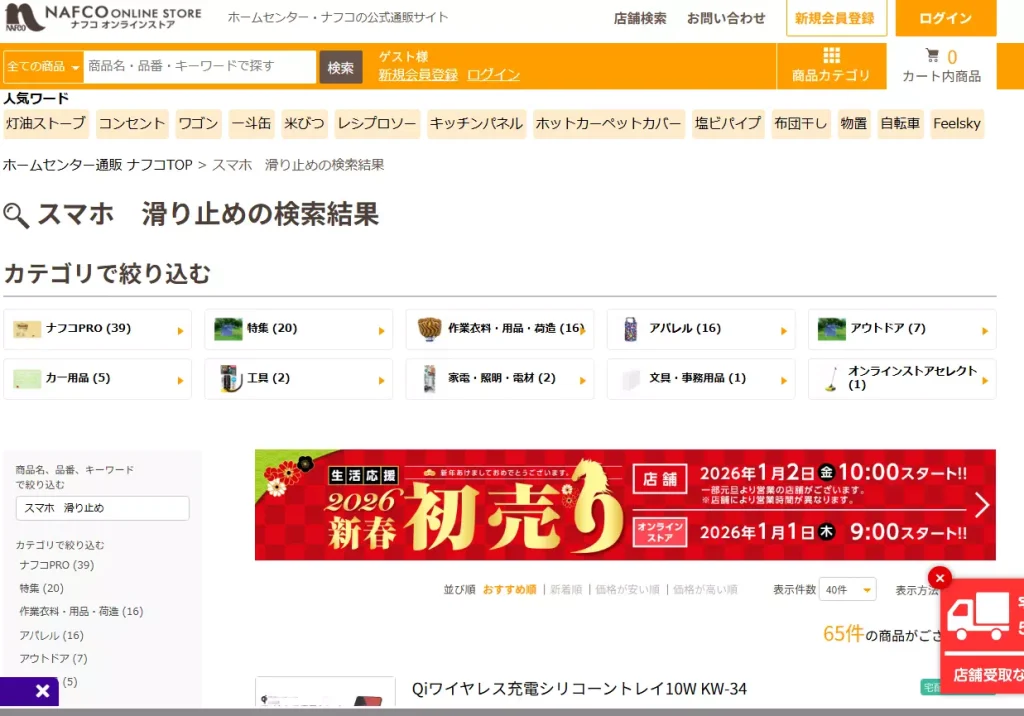Advance the banner with the right arrow
Viewport: 1024px width, 716px height.
981,505
